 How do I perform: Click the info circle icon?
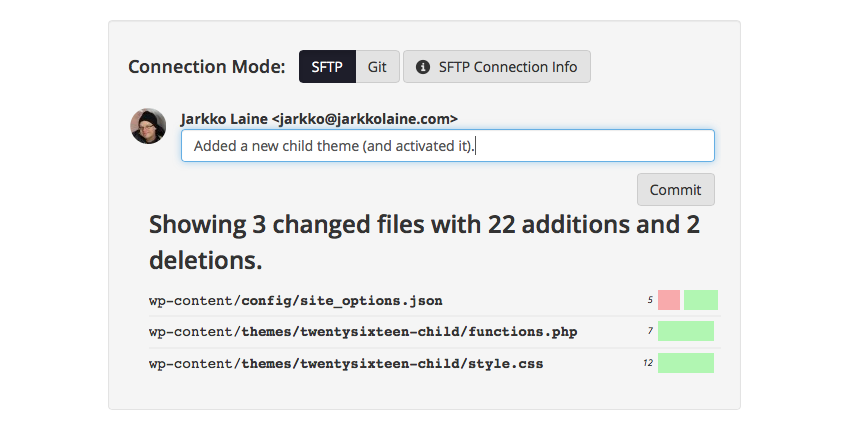coord(423,67)
